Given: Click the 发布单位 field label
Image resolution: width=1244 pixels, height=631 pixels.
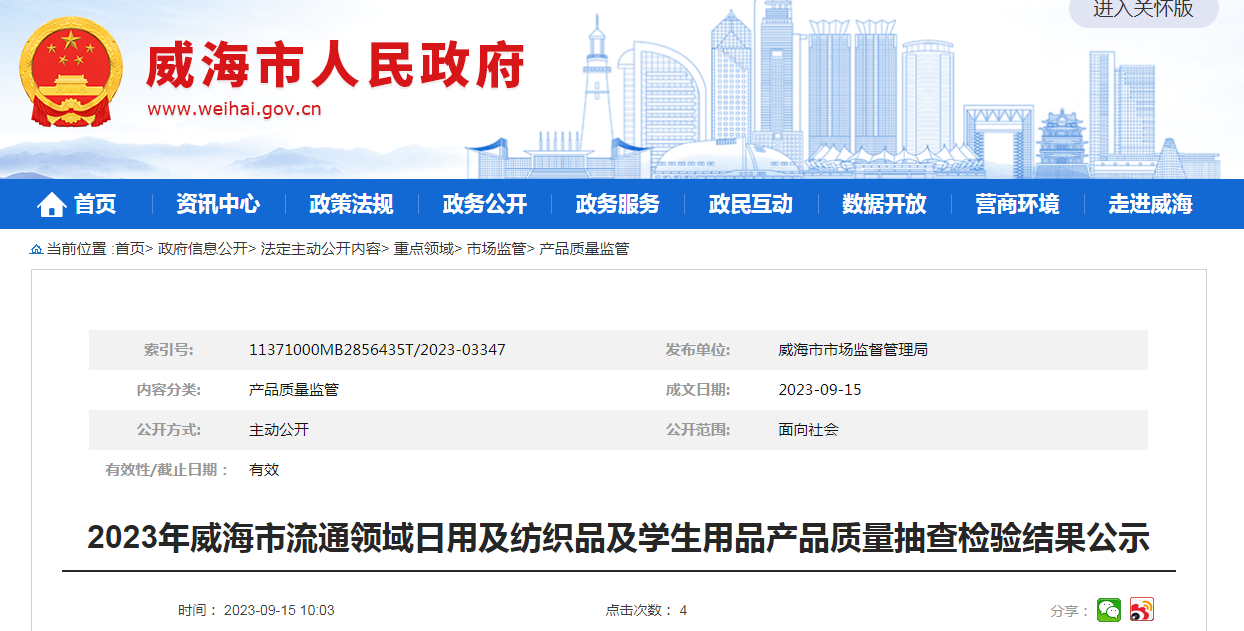Looking at the screenshot, I should click(698, 350).
